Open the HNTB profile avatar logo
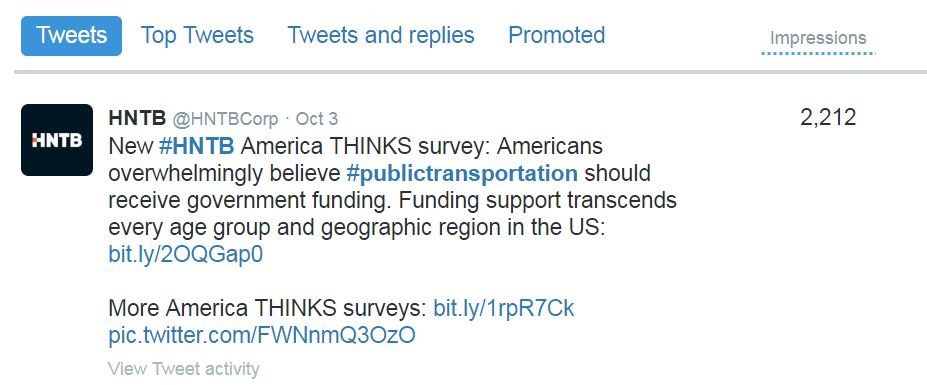This screenshot has height=385, width=927. [x=57, y=140]
